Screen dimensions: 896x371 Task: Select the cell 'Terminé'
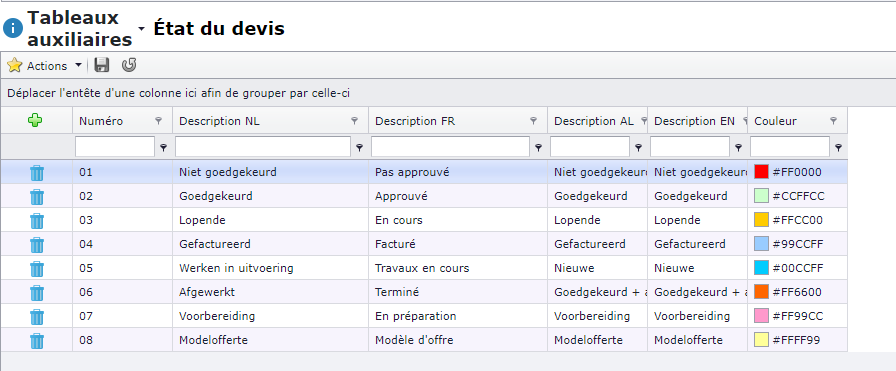[458, 292]
